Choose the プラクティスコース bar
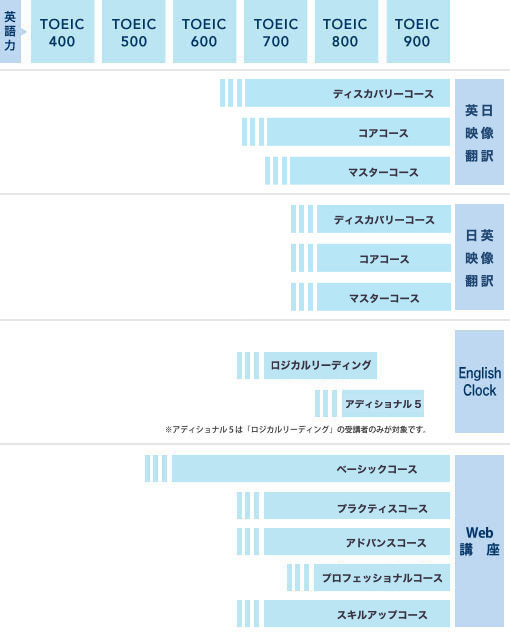Screen dimensions: 510x637 point(357,506)
